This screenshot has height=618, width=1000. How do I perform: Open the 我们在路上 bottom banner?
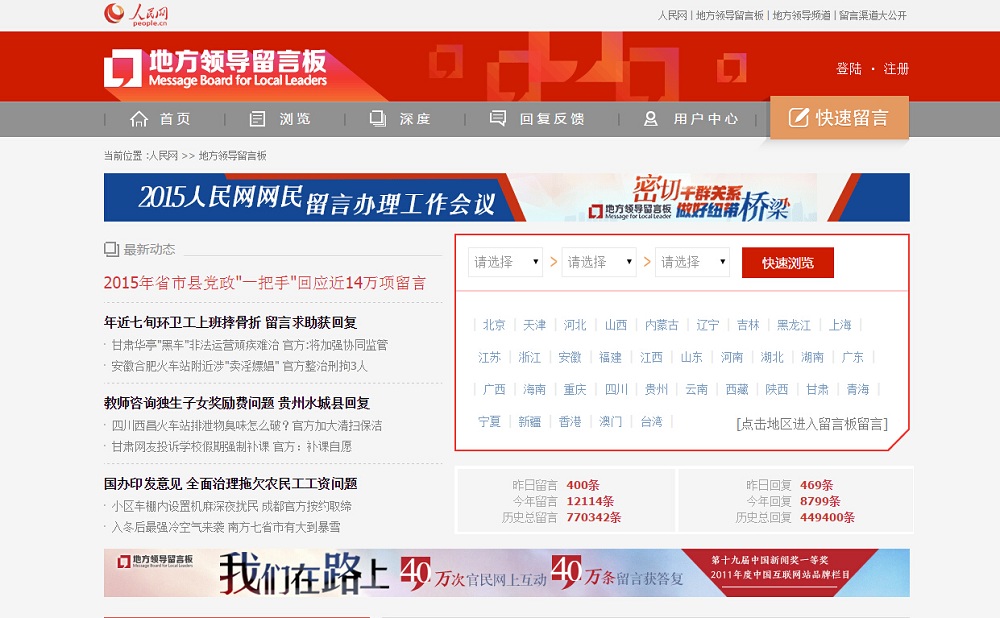tap(506, 573)
